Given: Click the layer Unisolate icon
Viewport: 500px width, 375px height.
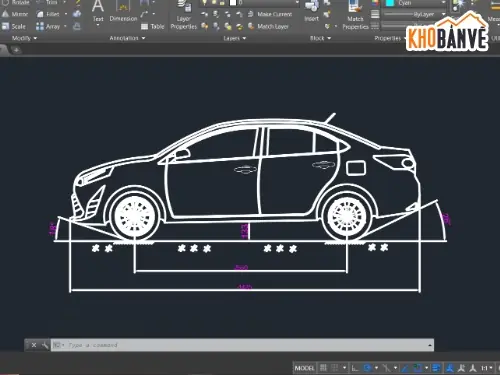Looking at the screenshot, I should tap(216, 26).
